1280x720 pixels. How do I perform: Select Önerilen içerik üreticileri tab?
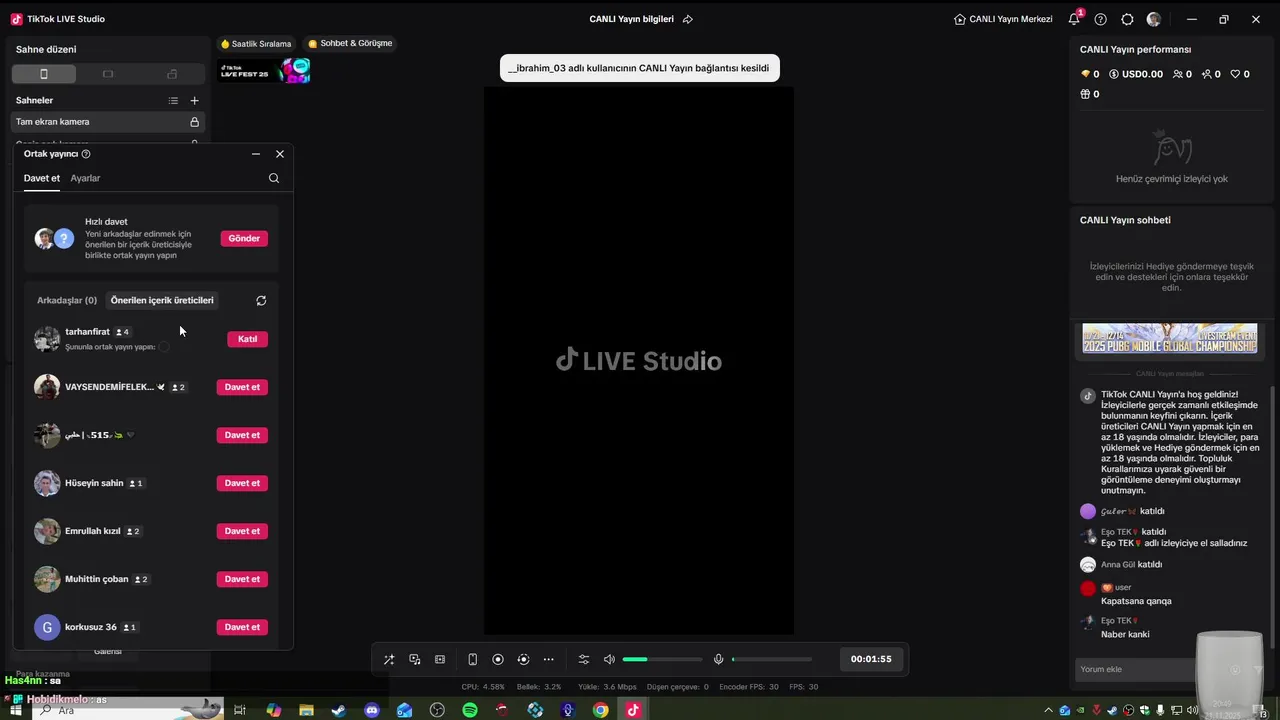162,300
